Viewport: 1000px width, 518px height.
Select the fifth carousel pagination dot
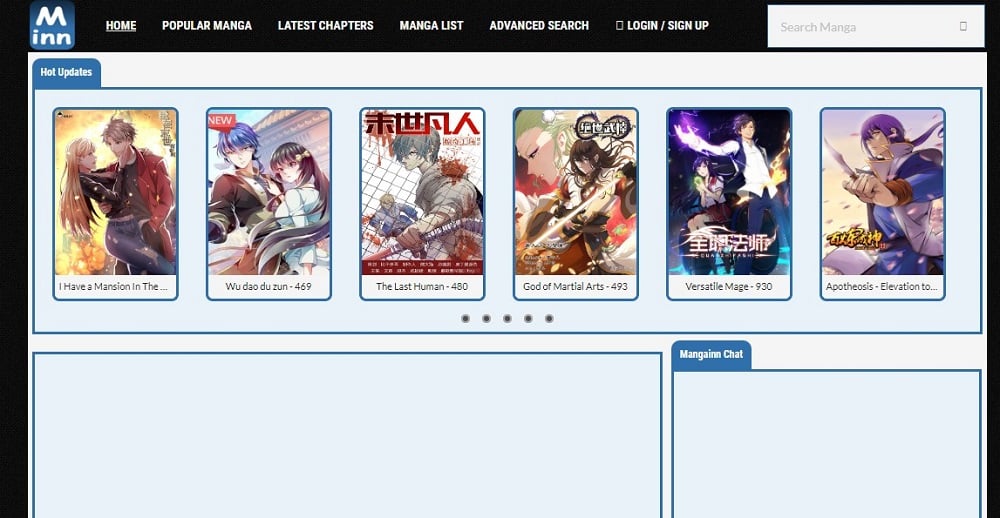pos(549,318)
